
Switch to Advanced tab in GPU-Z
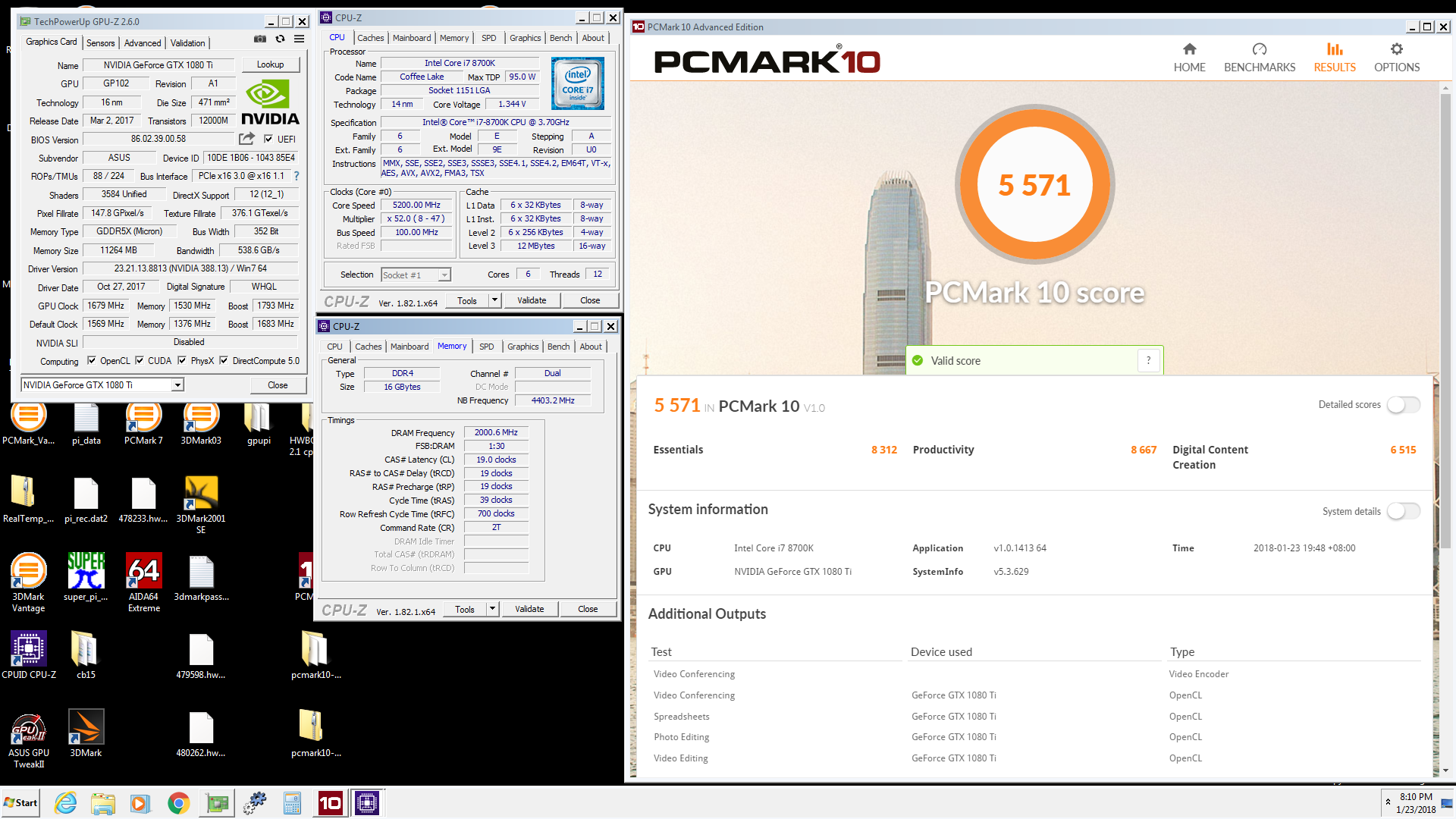click(143, 43)
